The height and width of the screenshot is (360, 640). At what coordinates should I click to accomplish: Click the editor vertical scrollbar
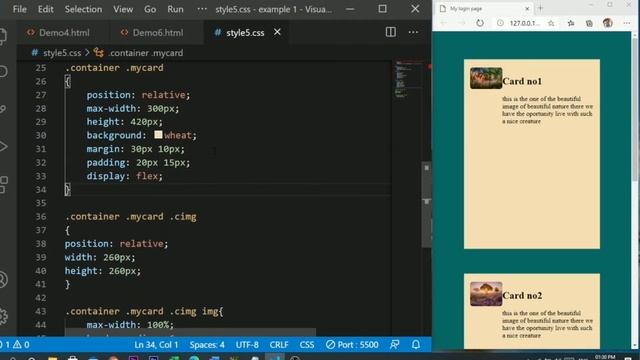pyautogui.click(x=427, y=204)
